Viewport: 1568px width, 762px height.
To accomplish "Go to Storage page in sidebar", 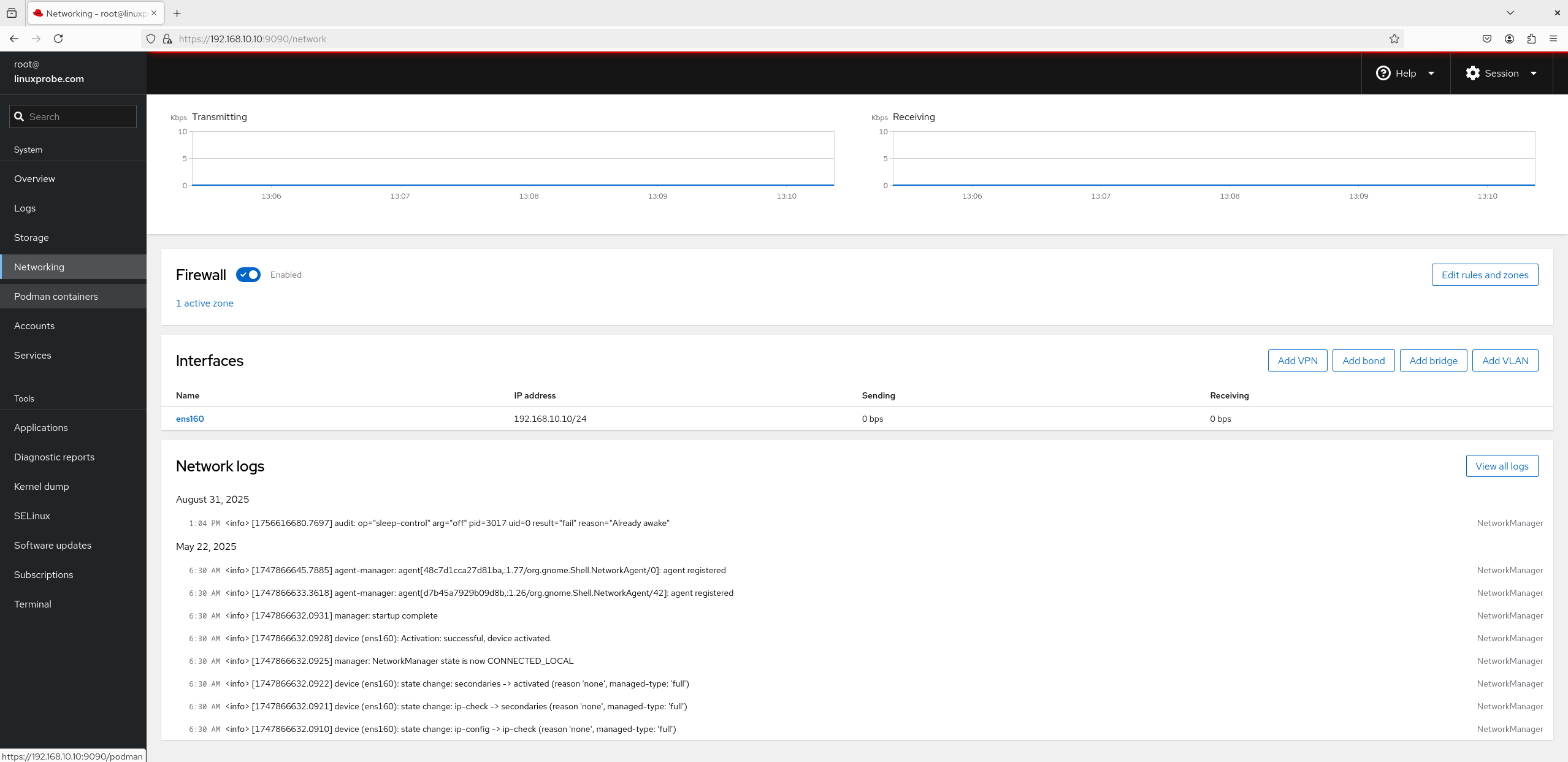I will tap(31, 237).
